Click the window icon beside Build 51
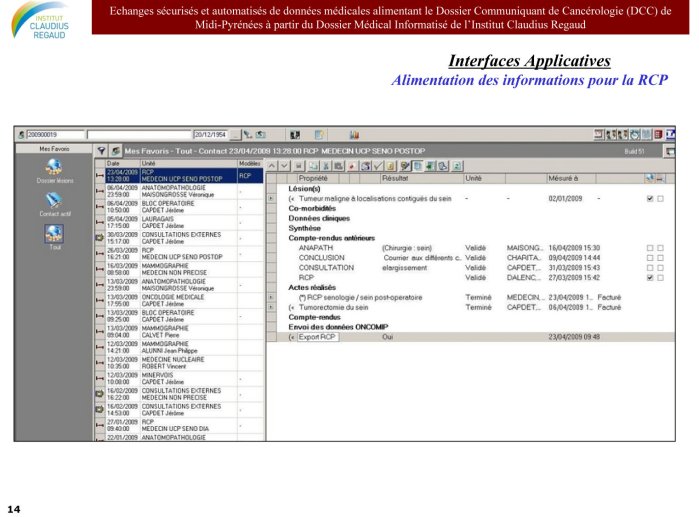699x517 pixels. tap(670, 152)
